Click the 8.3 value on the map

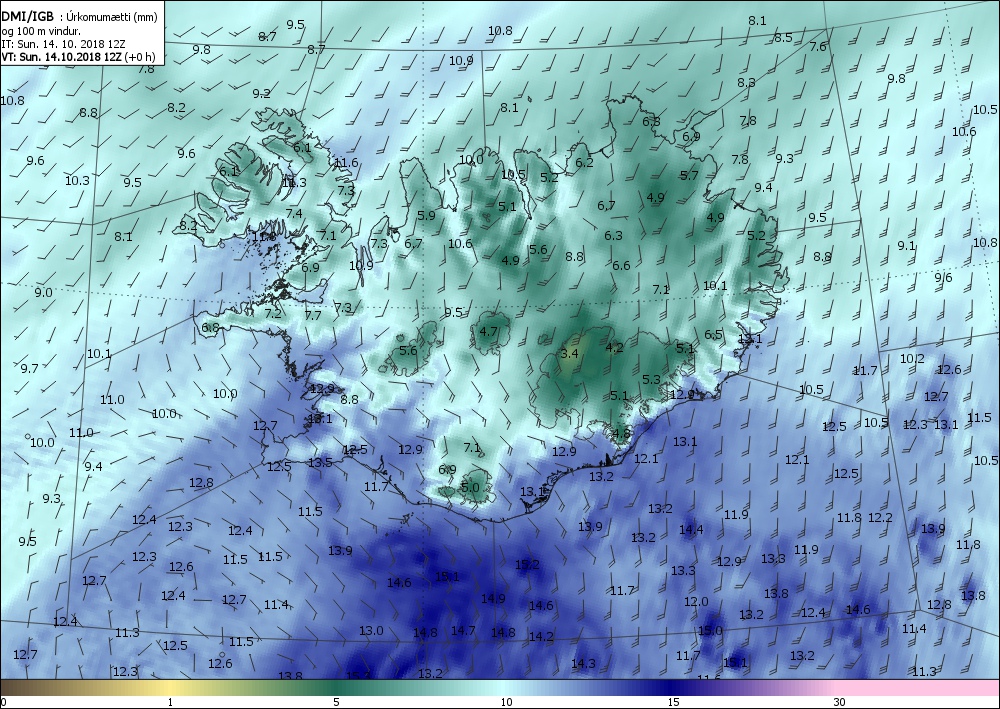(x=746, y=82)
